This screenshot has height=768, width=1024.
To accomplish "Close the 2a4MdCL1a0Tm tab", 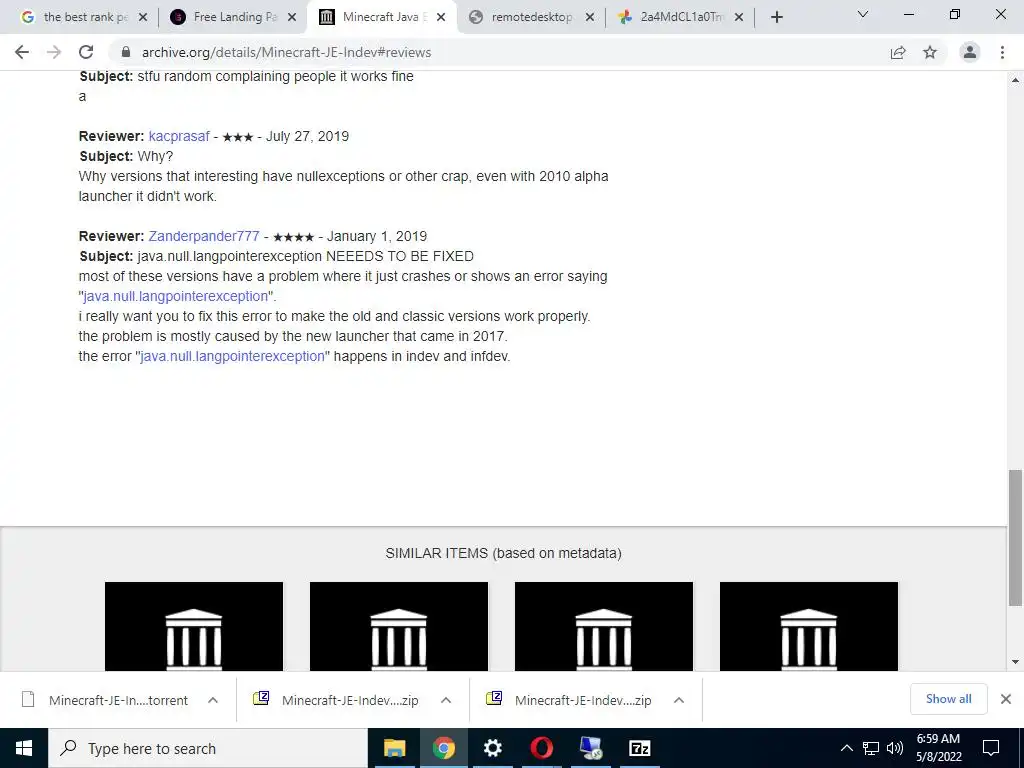I will pyautogui.click(x=739, y=17).
